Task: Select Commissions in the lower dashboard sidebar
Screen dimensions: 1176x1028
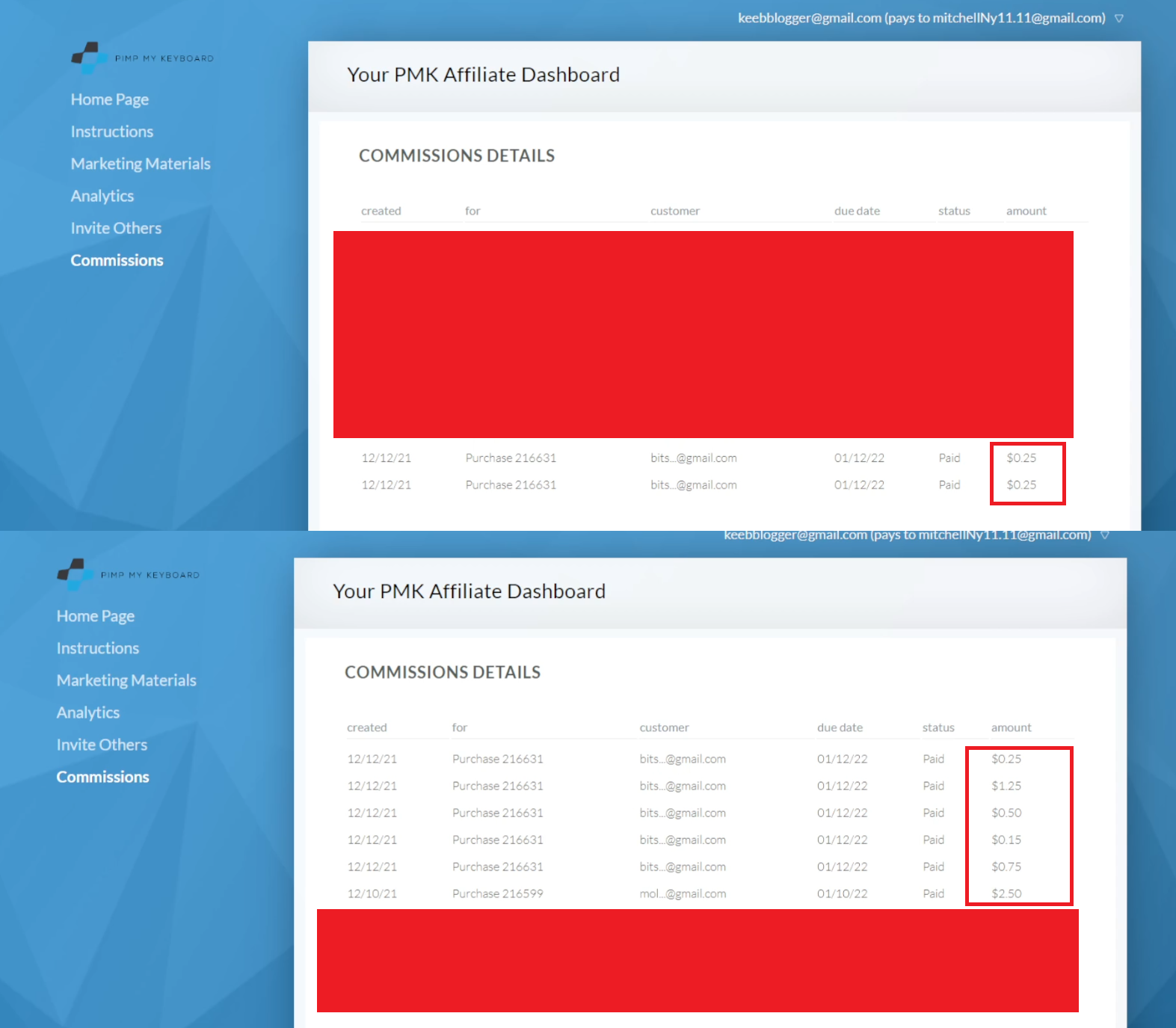Action: 102,777
